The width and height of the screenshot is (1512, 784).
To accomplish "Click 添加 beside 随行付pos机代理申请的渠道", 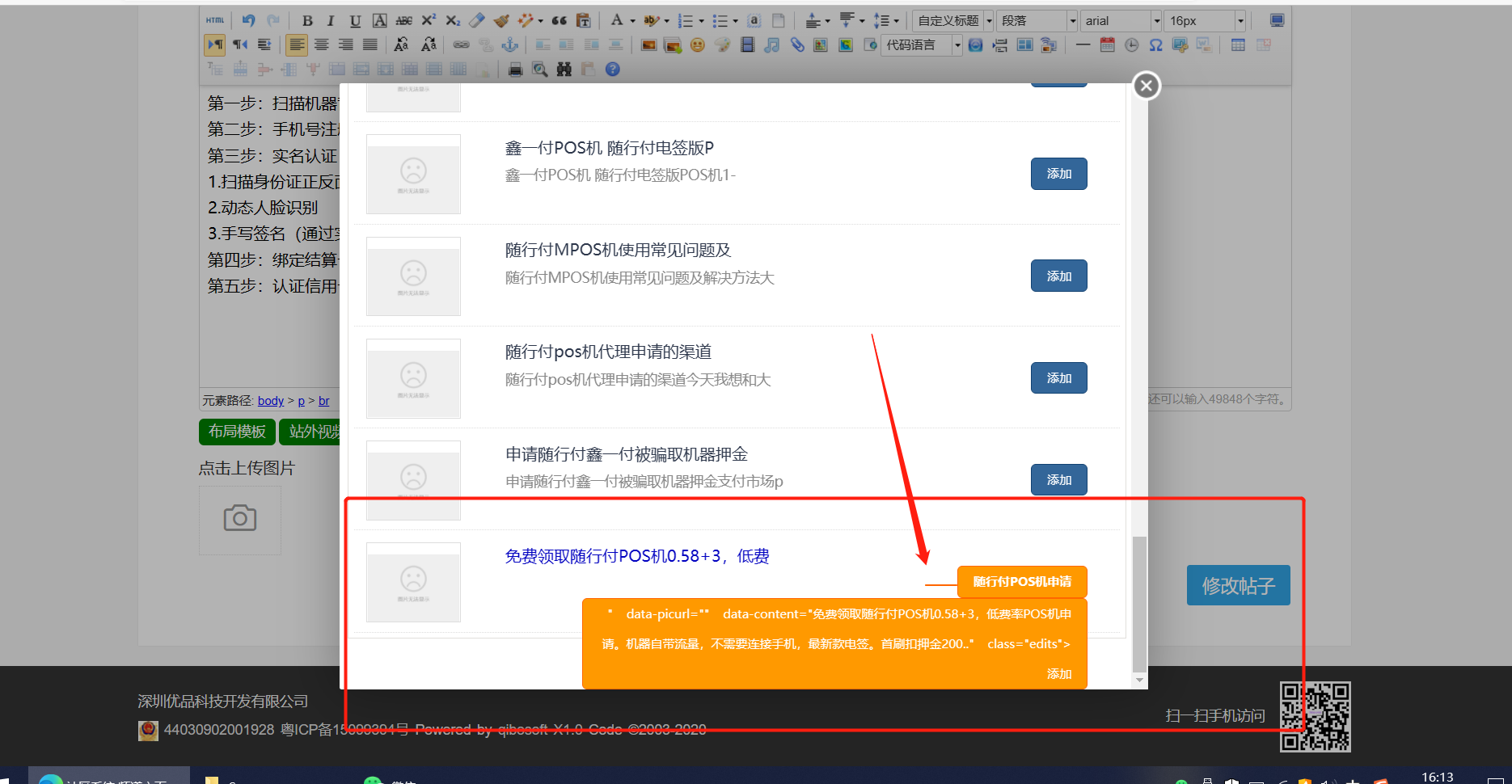I will (x=1058, y=378).
